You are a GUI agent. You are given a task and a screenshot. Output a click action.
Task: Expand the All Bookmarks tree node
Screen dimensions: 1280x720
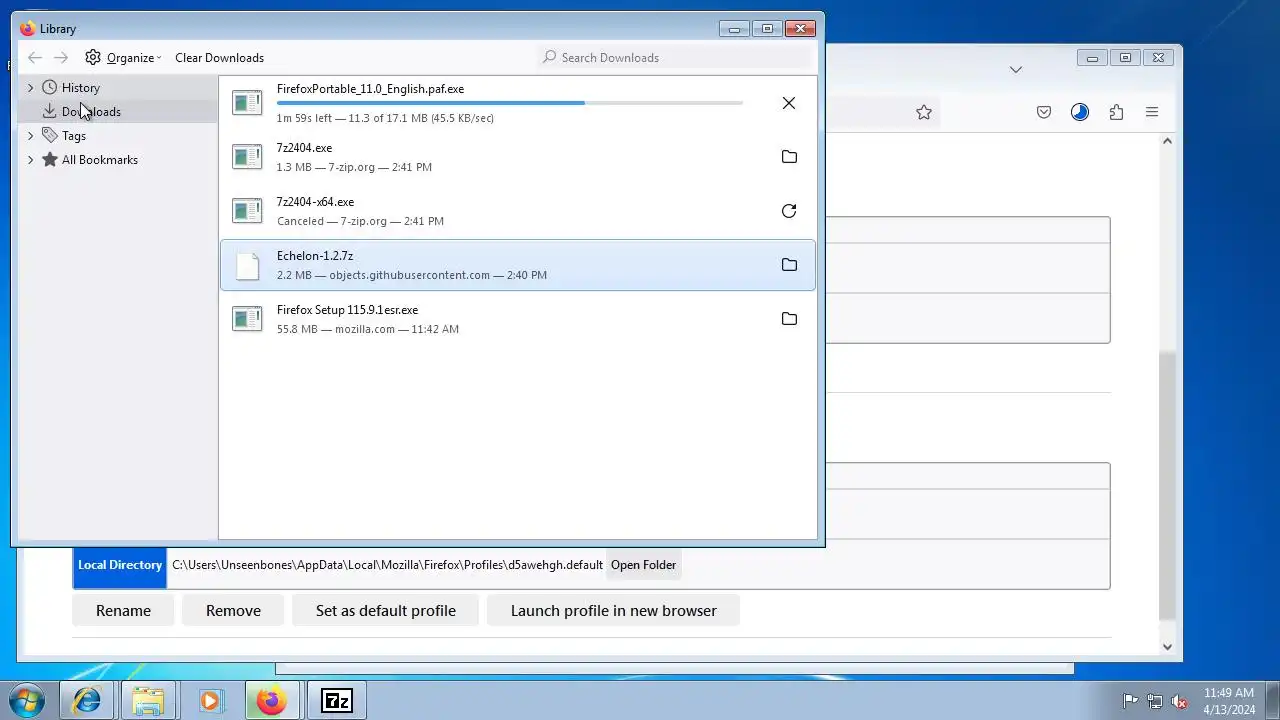coord(30,160)
